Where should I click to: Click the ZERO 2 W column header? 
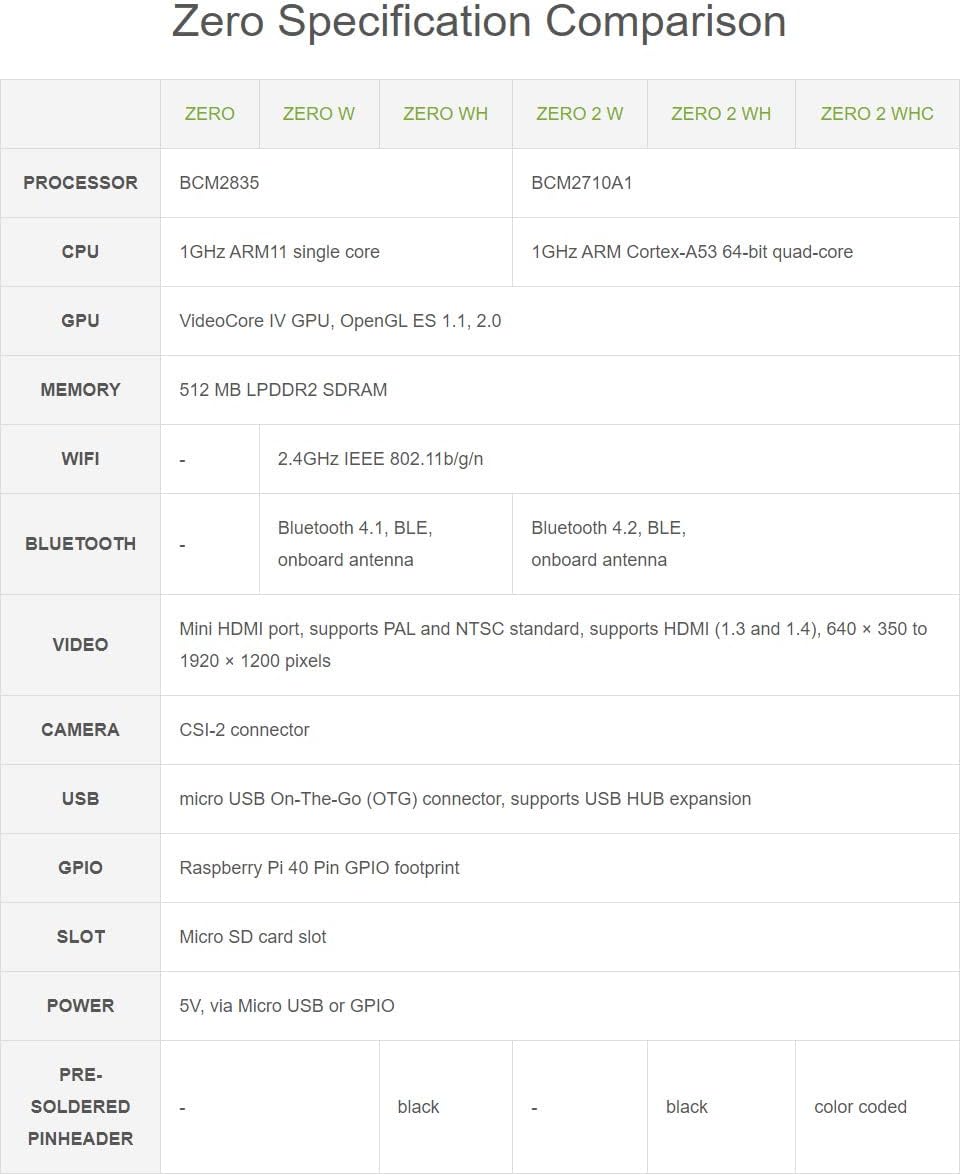579,114
